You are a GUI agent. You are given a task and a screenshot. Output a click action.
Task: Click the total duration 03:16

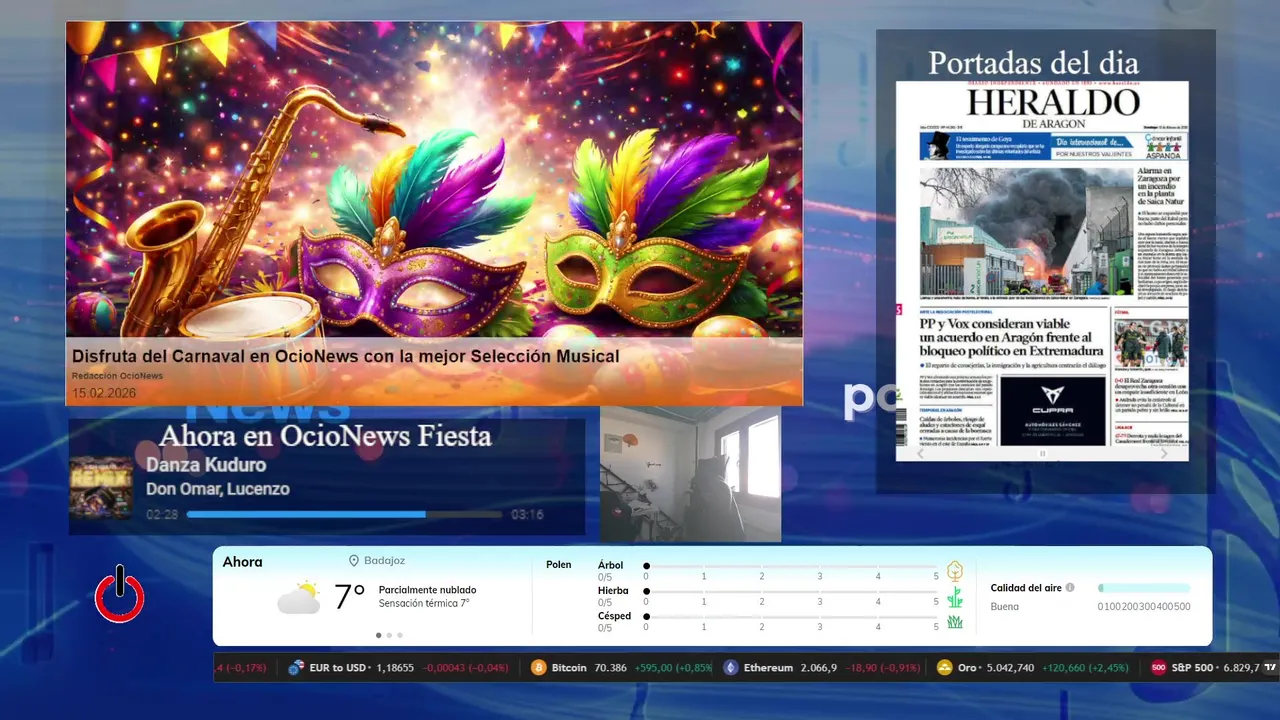[x=527, y=515]
